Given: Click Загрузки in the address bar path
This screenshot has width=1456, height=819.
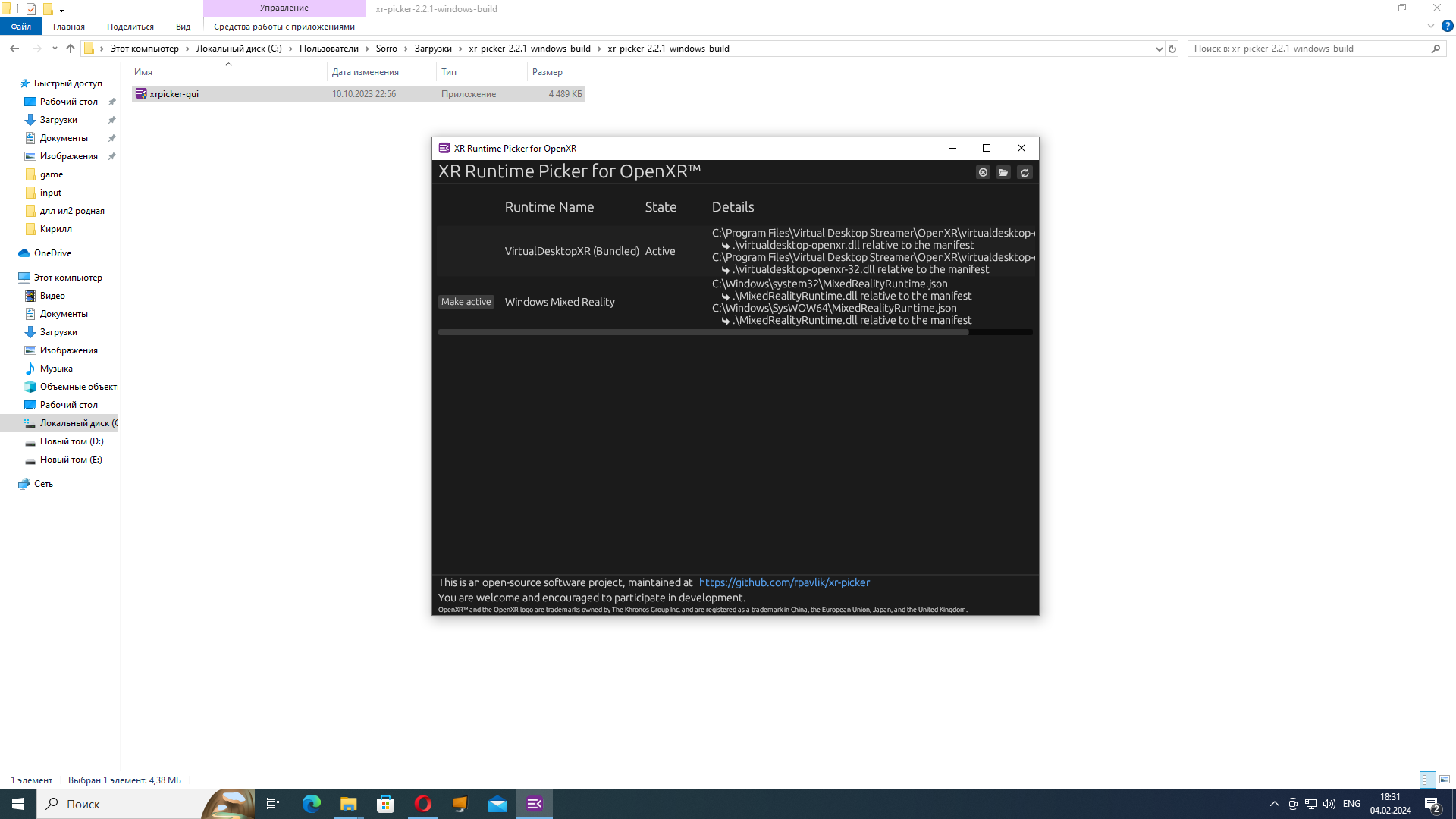Looking at the screenshot, I should 433,49.
